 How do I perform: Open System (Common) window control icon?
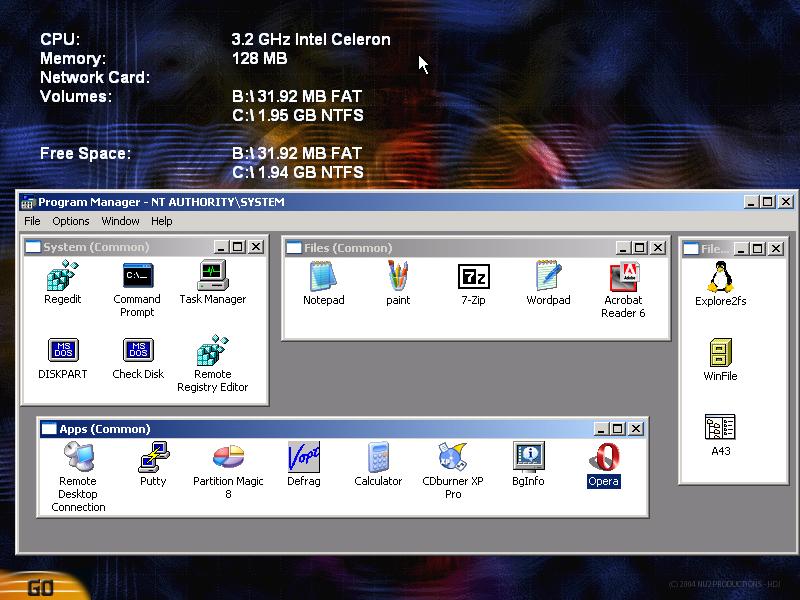[x=33, y=247]
